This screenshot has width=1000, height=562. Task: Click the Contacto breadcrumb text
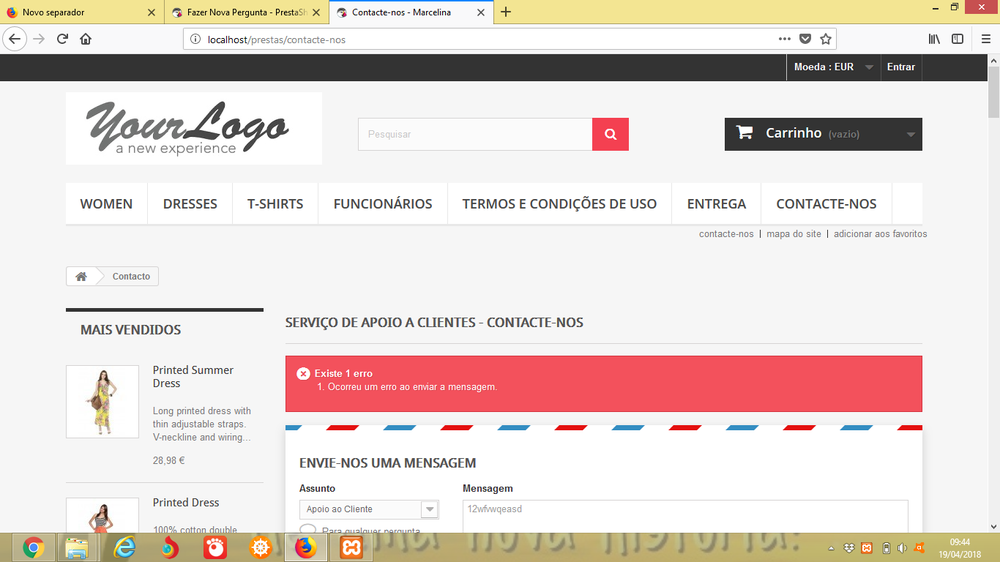tap(131, 276)
